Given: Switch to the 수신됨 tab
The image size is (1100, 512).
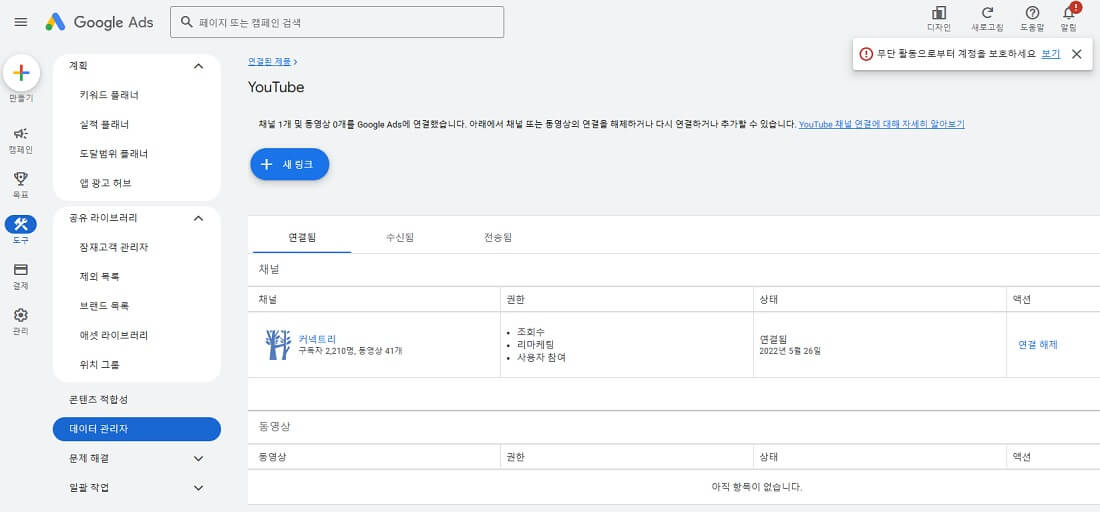Looking at the screenshot, I should pos(400,238).
